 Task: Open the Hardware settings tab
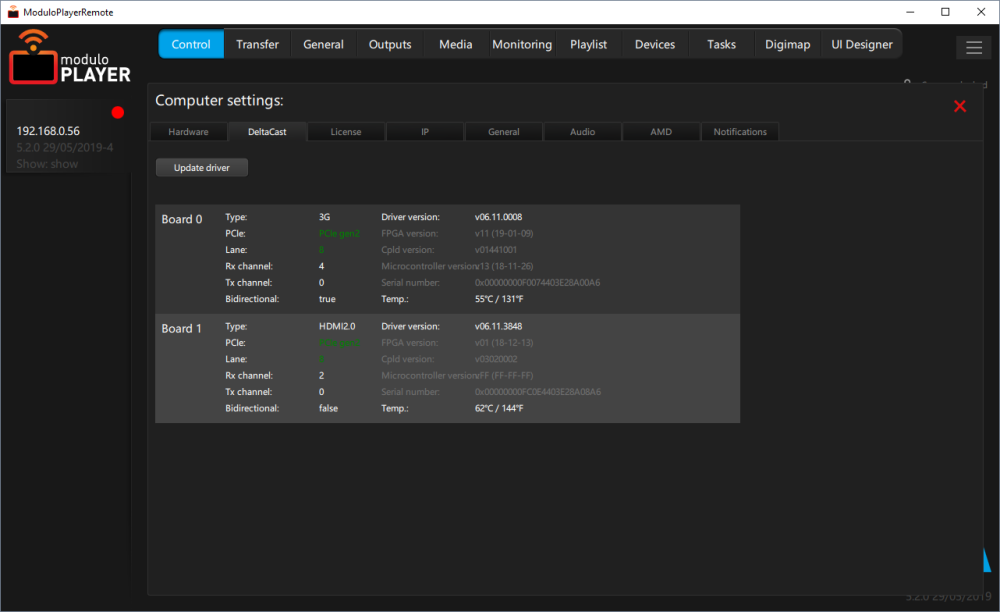[x=188, y=131]
